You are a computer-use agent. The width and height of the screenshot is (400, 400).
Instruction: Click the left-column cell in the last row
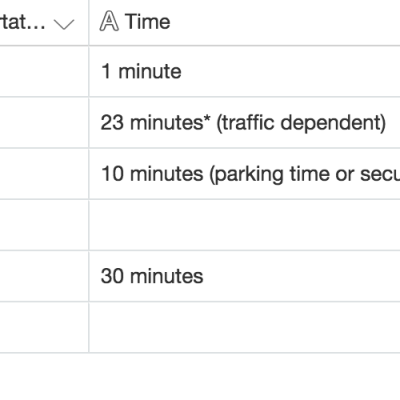[44, 327]
